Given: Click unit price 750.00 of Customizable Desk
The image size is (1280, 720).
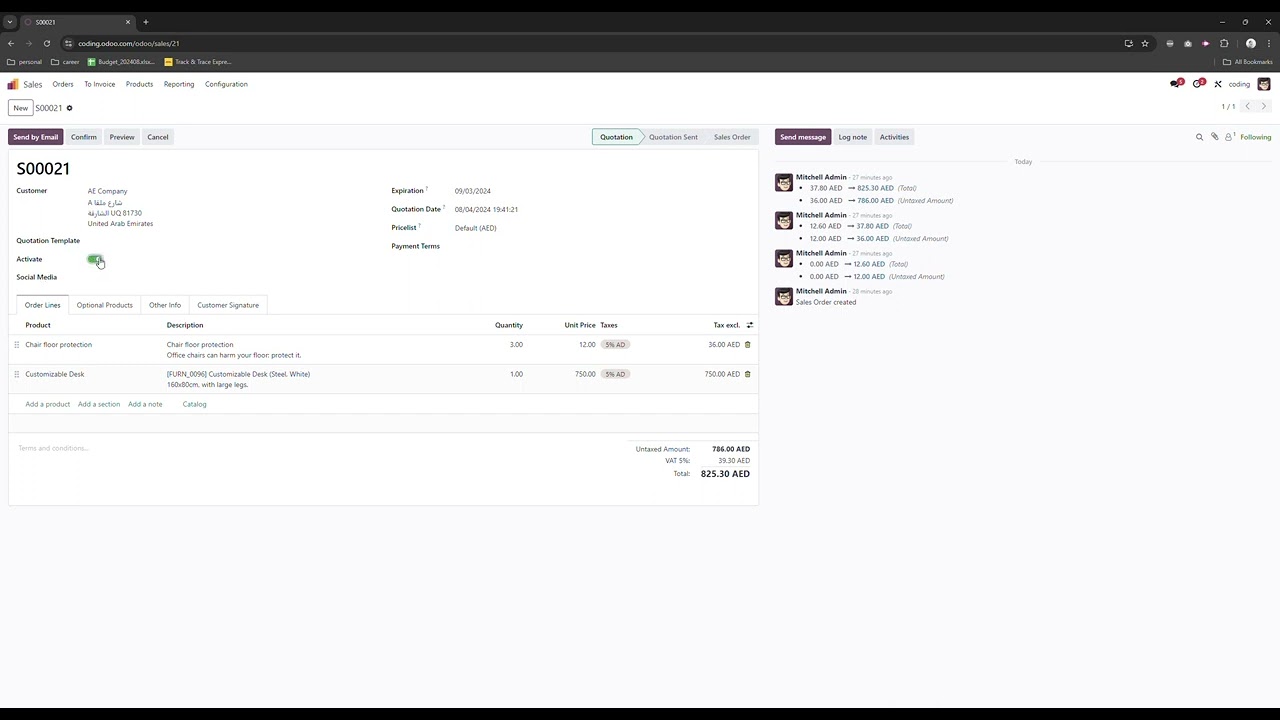Looking at the screenshot, I should pos(585,374).
